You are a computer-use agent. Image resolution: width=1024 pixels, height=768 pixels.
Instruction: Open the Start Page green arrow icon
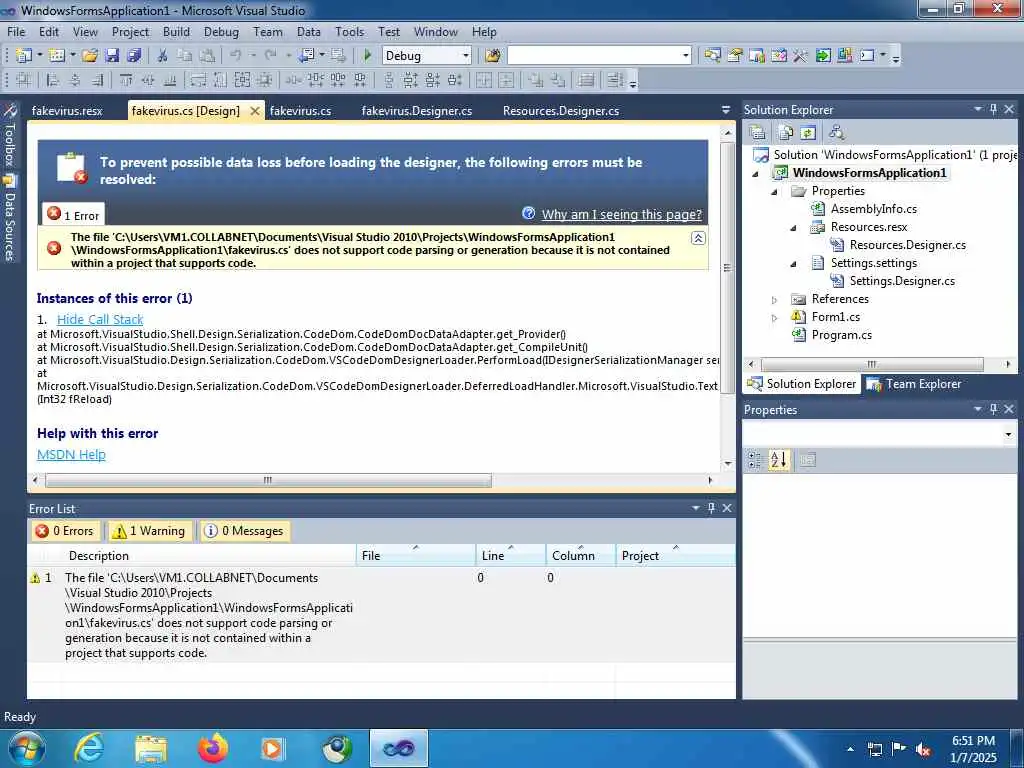click(823, 56)
